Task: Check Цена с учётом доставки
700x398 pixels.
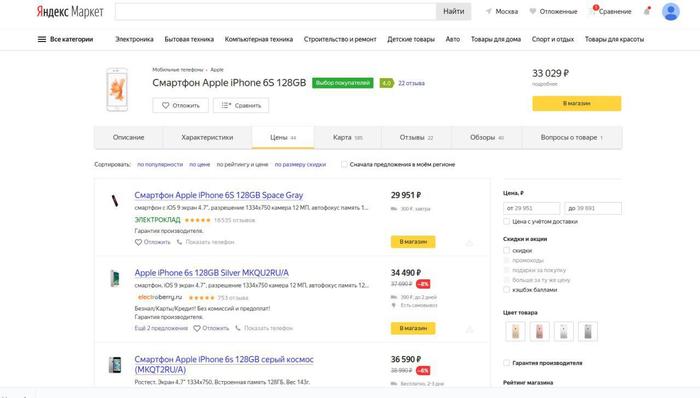Action: point(506,221)
